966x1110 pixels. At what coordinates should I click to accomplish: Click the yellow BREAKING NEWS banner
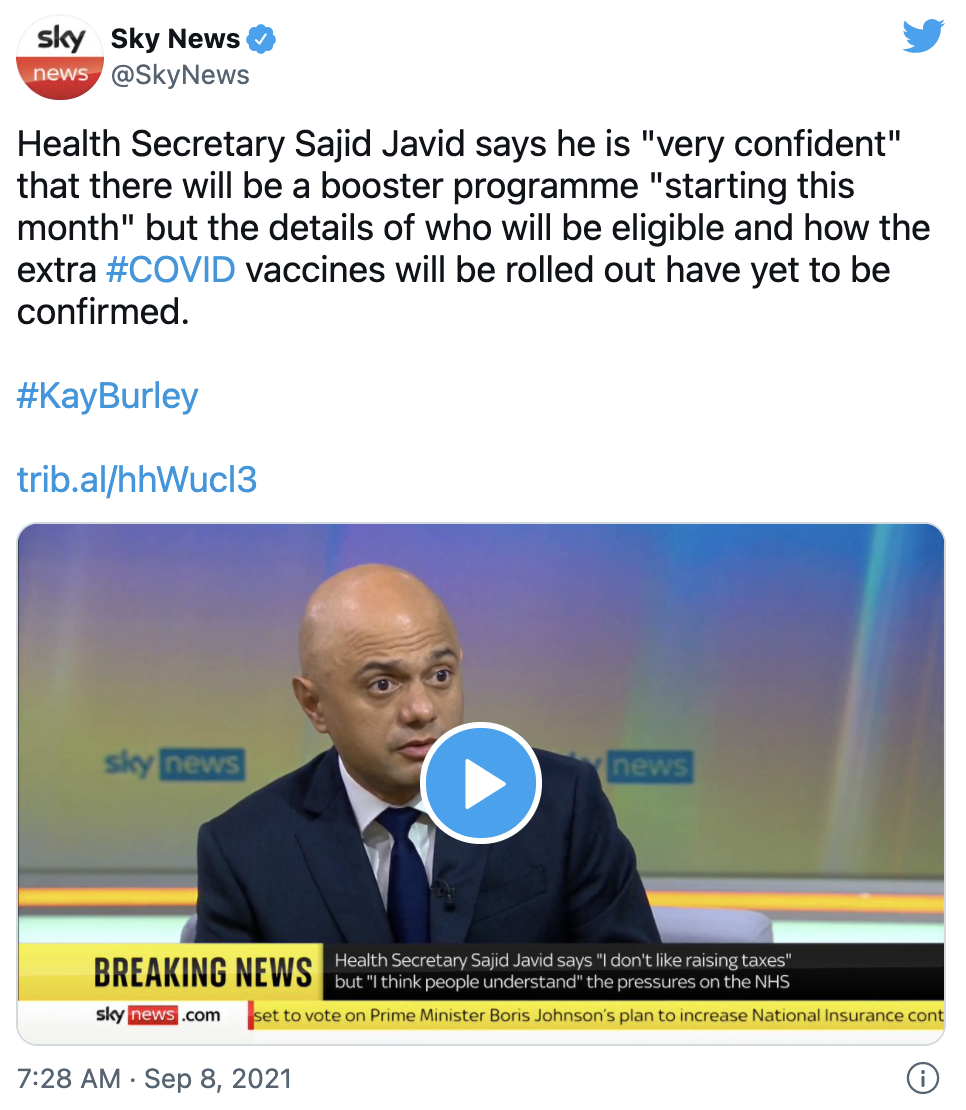coord(203,972)
